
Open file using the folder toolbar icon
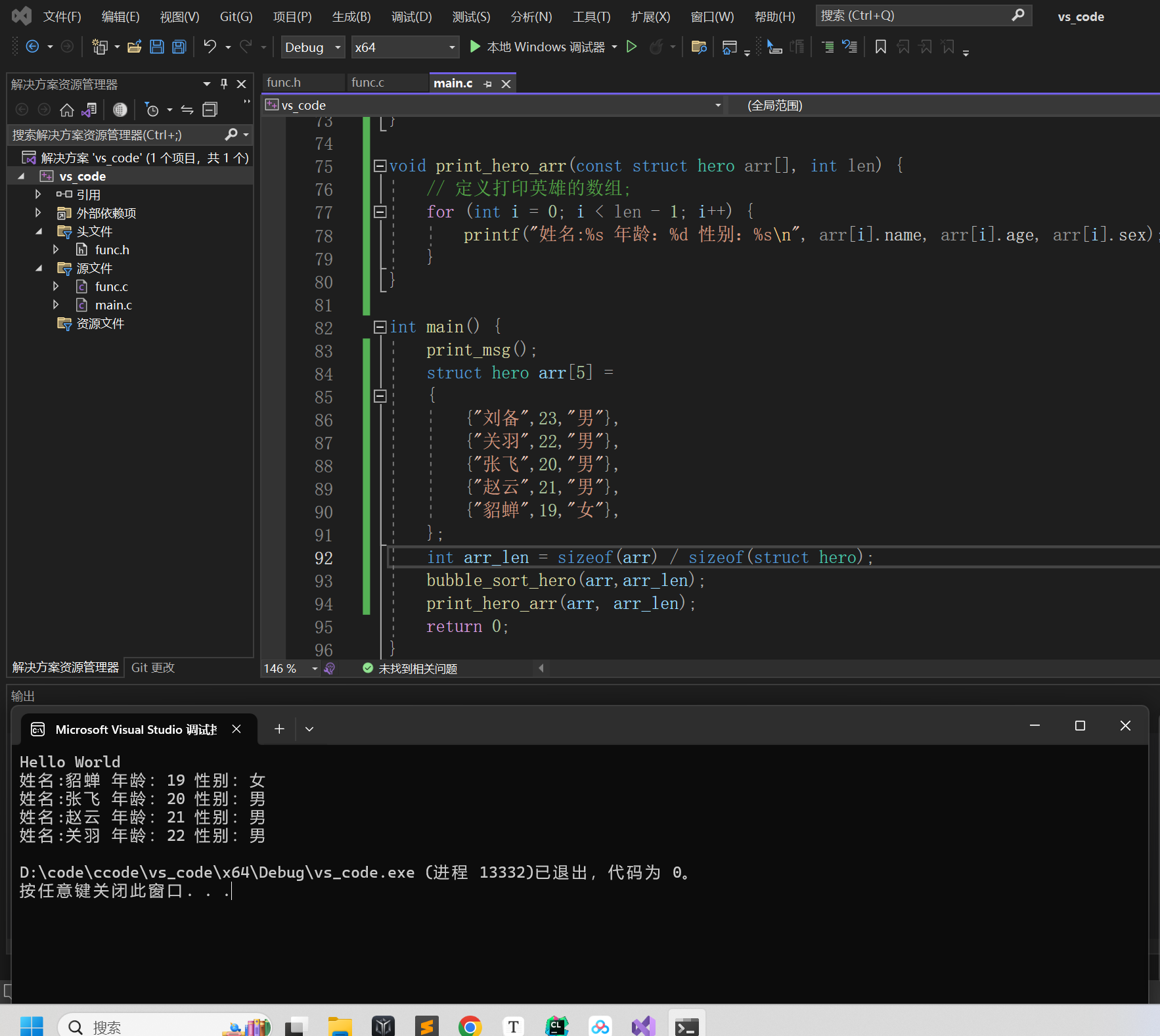pyautogui.click(x=135, y=47)
